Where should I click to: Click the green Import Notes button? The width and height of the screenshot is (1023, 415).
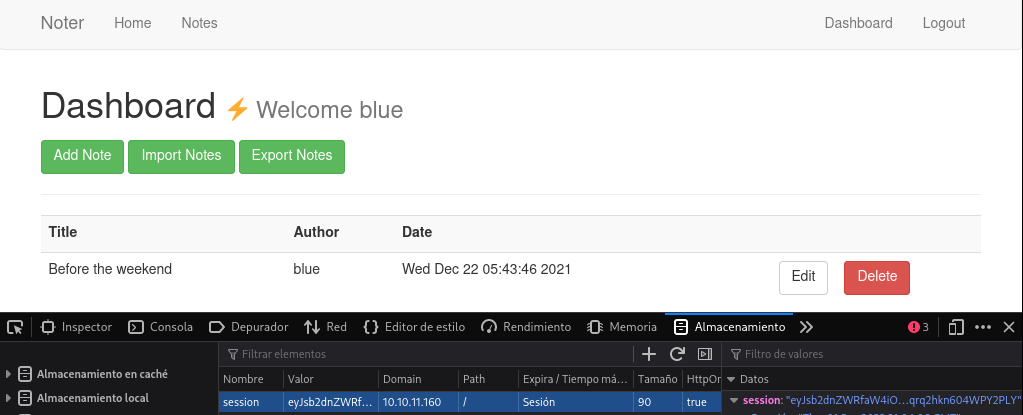[181, 156]
